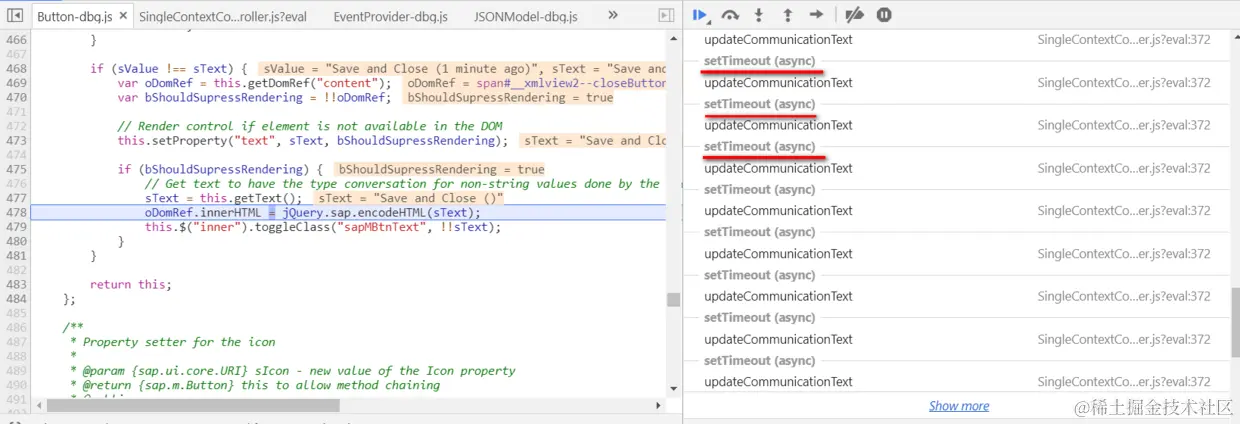Screen dimensions: 1240x424
Task: Deactivate all breakpoints
Action: pyautogui.click(x=854, y=15)
